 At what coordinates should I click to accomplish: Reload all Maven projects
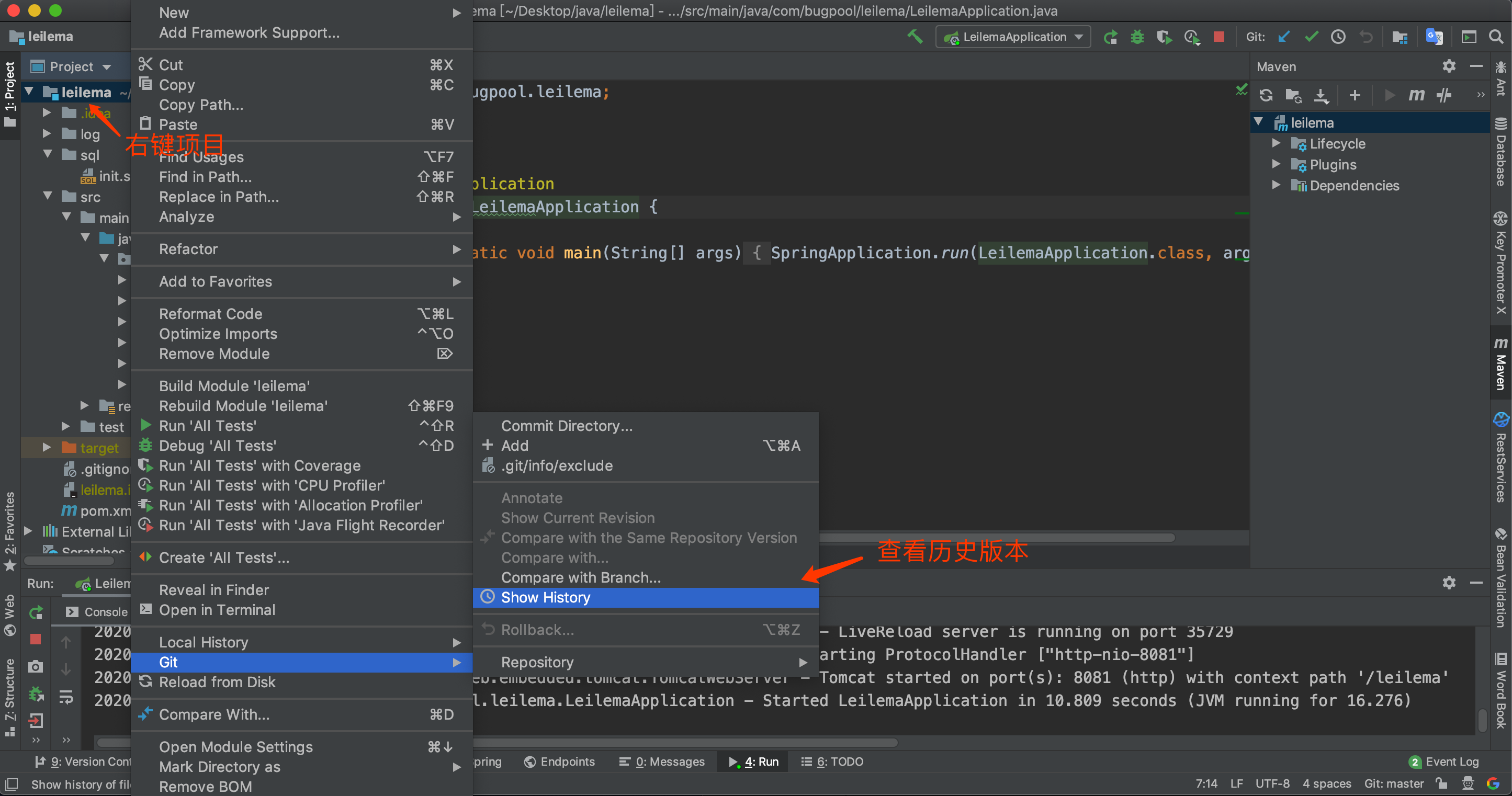point(1266,95)
